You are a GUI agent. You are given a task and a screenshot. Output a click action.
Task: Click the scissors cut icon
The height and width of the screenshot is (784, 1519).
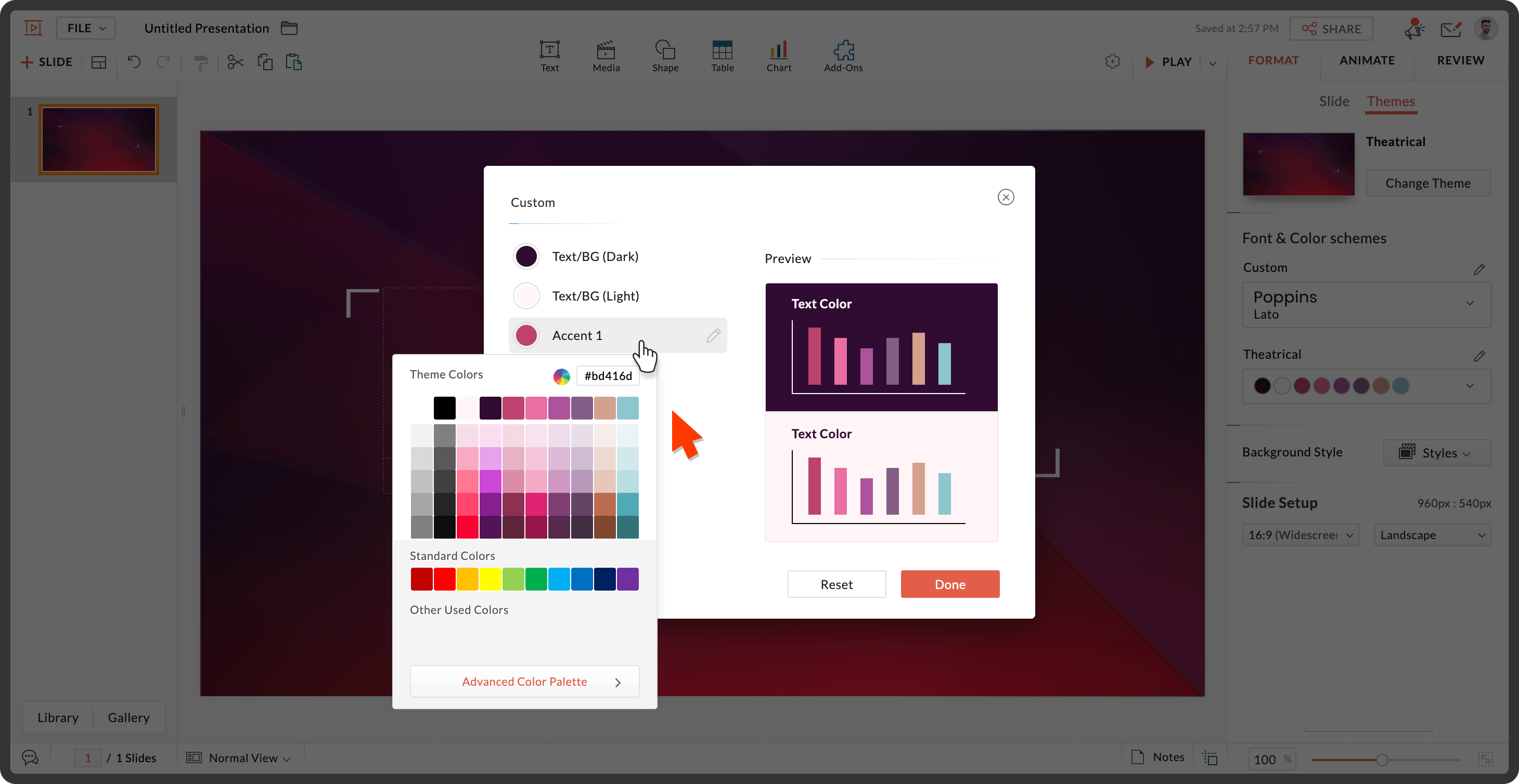[235, 62]
